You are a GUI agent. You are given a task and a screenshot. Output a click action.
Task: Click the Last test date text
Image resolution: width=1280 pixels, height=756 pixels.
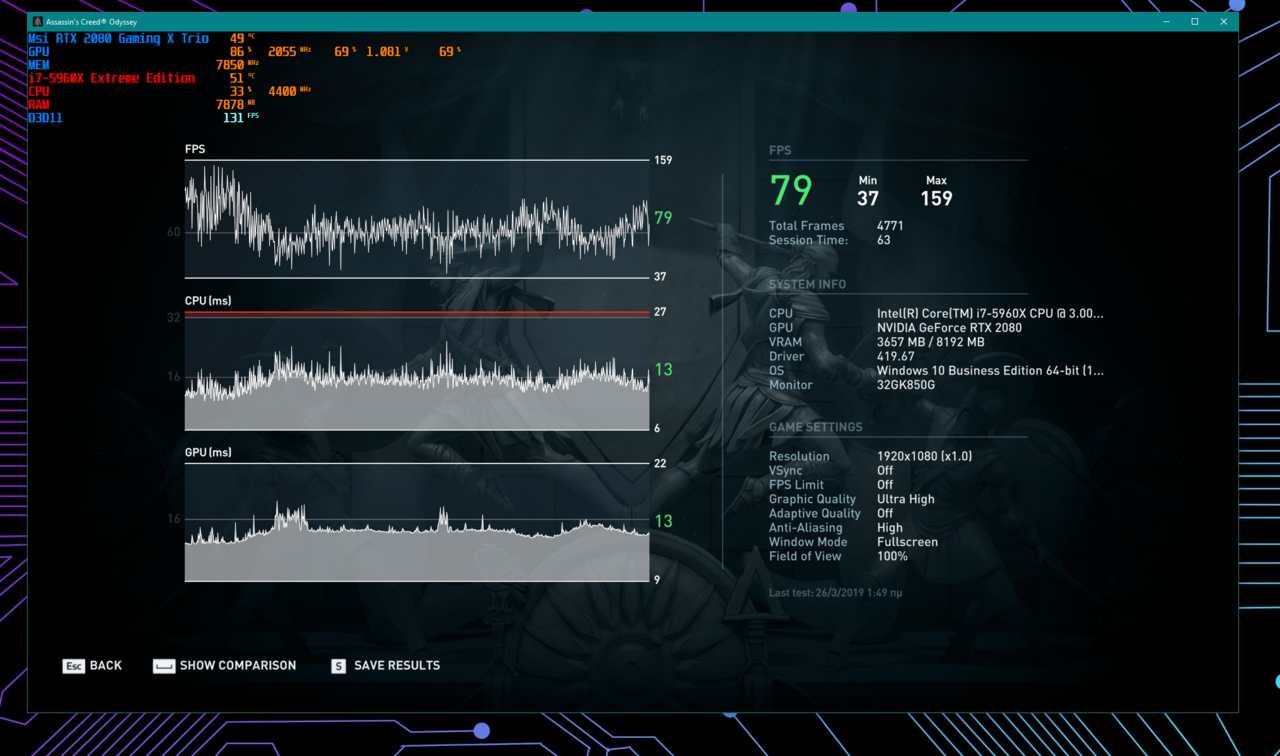(x=835, y=593)
